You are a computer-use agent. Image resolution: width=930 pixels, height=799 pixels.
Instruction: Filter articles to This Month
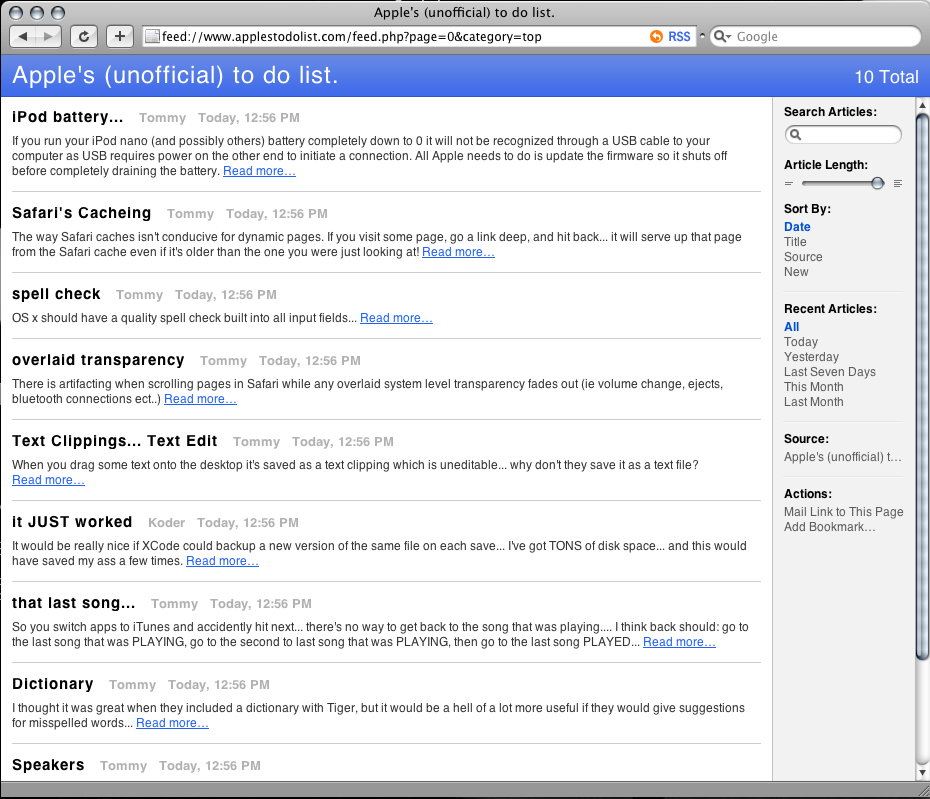coord(813,387)
